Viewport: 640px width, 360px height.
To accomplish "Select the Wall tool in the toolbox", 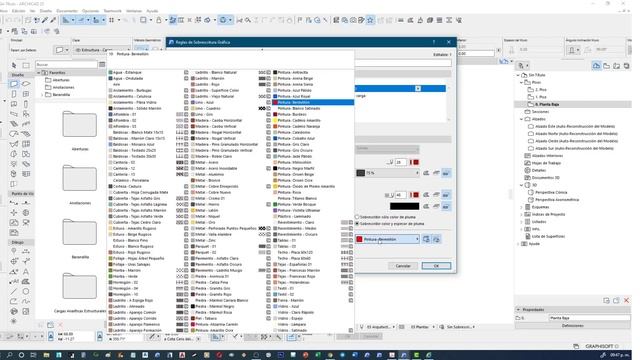I will coord(14,84).
